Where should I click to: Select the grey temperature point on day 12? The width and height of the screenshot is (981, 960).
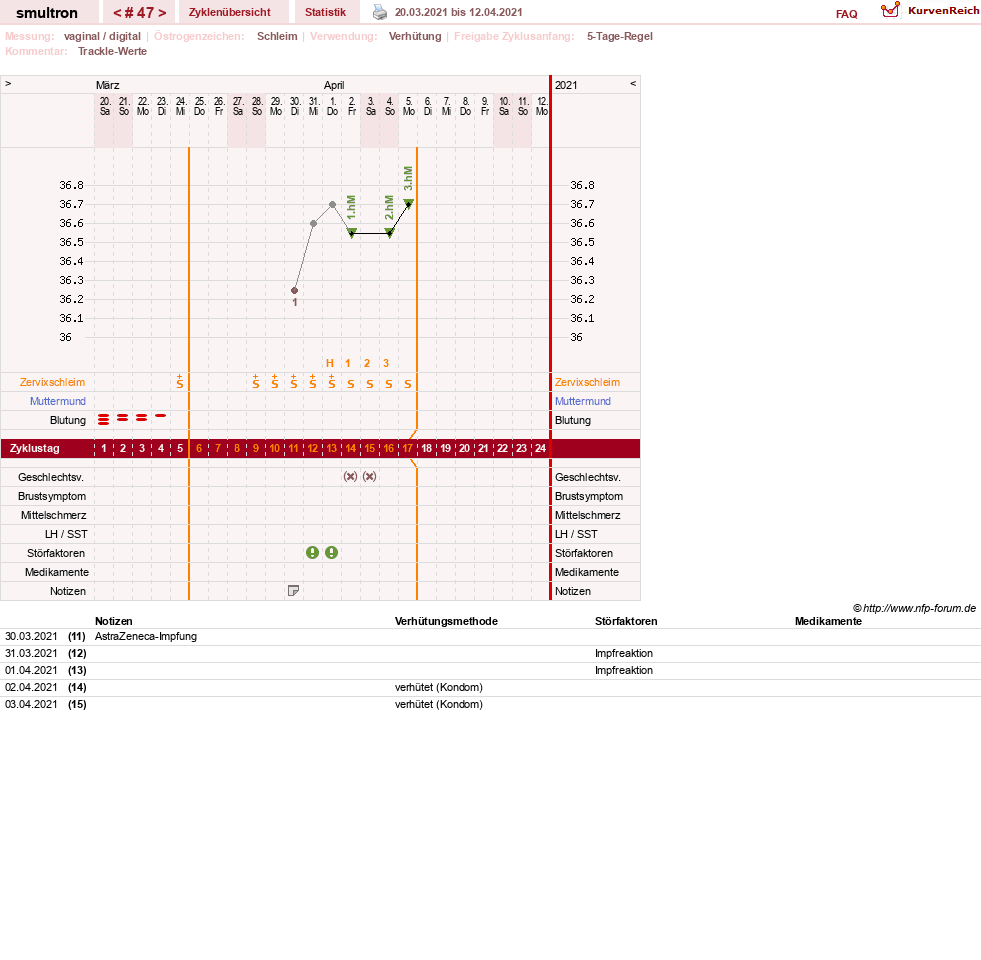(313, 223)
